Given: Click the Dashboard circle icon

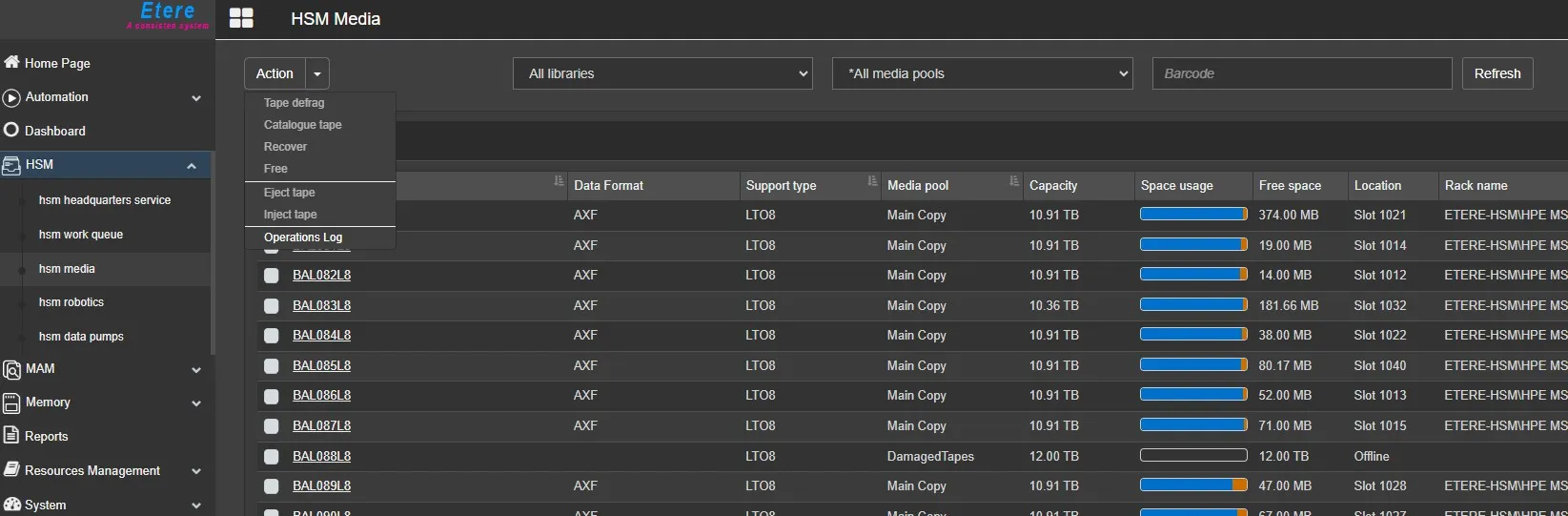Looking at the screenshot, I should [x=11, y=131].
